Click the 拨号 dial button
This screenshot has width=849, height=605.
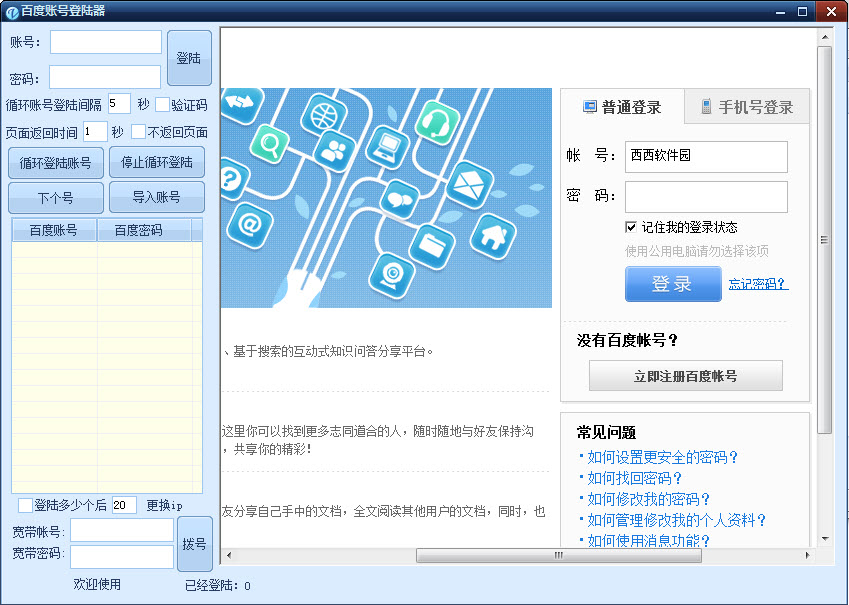(x=194, y=544)
